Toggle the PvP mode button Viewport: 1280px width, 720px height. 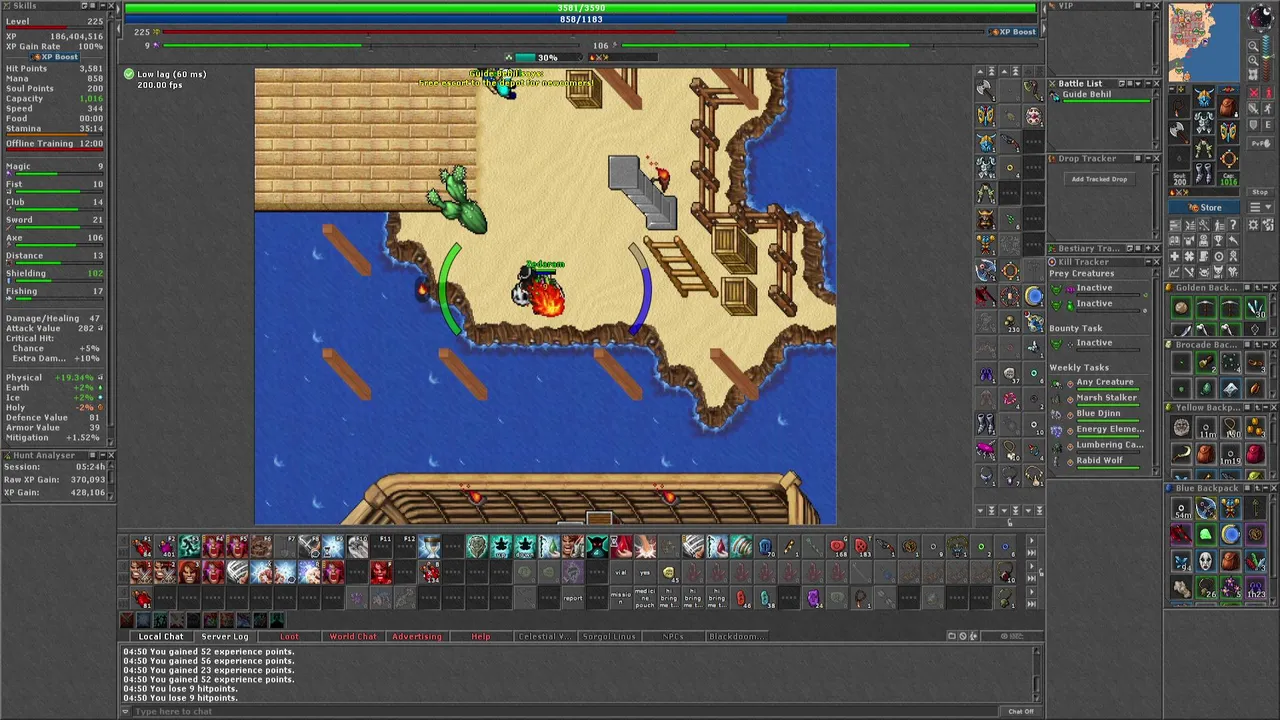[1260, 144]
